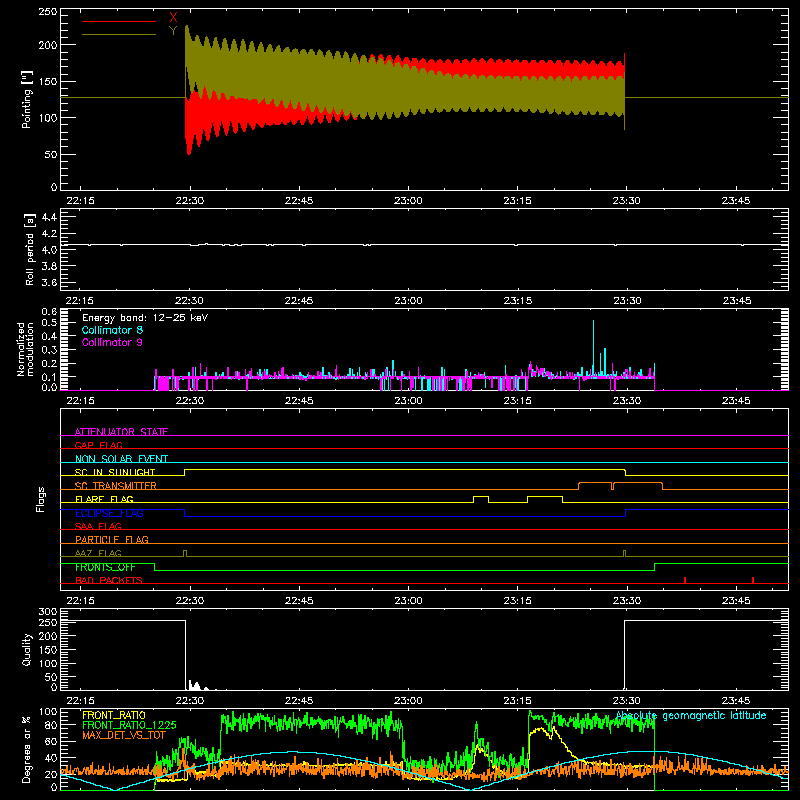
Task: Click the 0.6 tick on modulation axis
Action: point(49,312)
